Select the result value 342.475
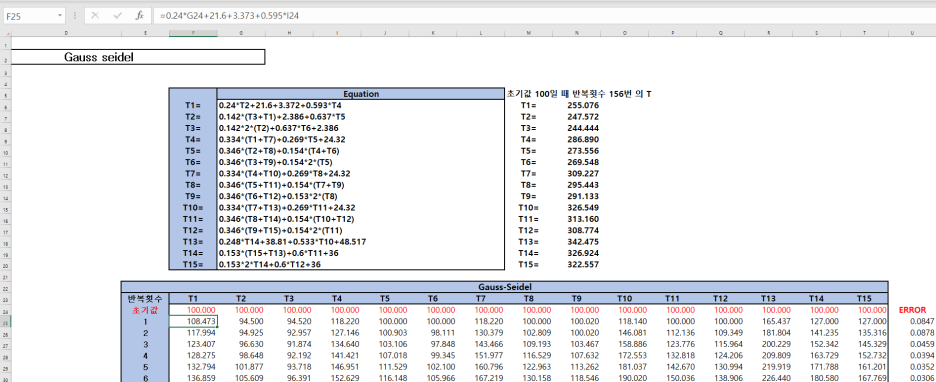The height and width of the screenshot is (382, 936). (583, 242)
